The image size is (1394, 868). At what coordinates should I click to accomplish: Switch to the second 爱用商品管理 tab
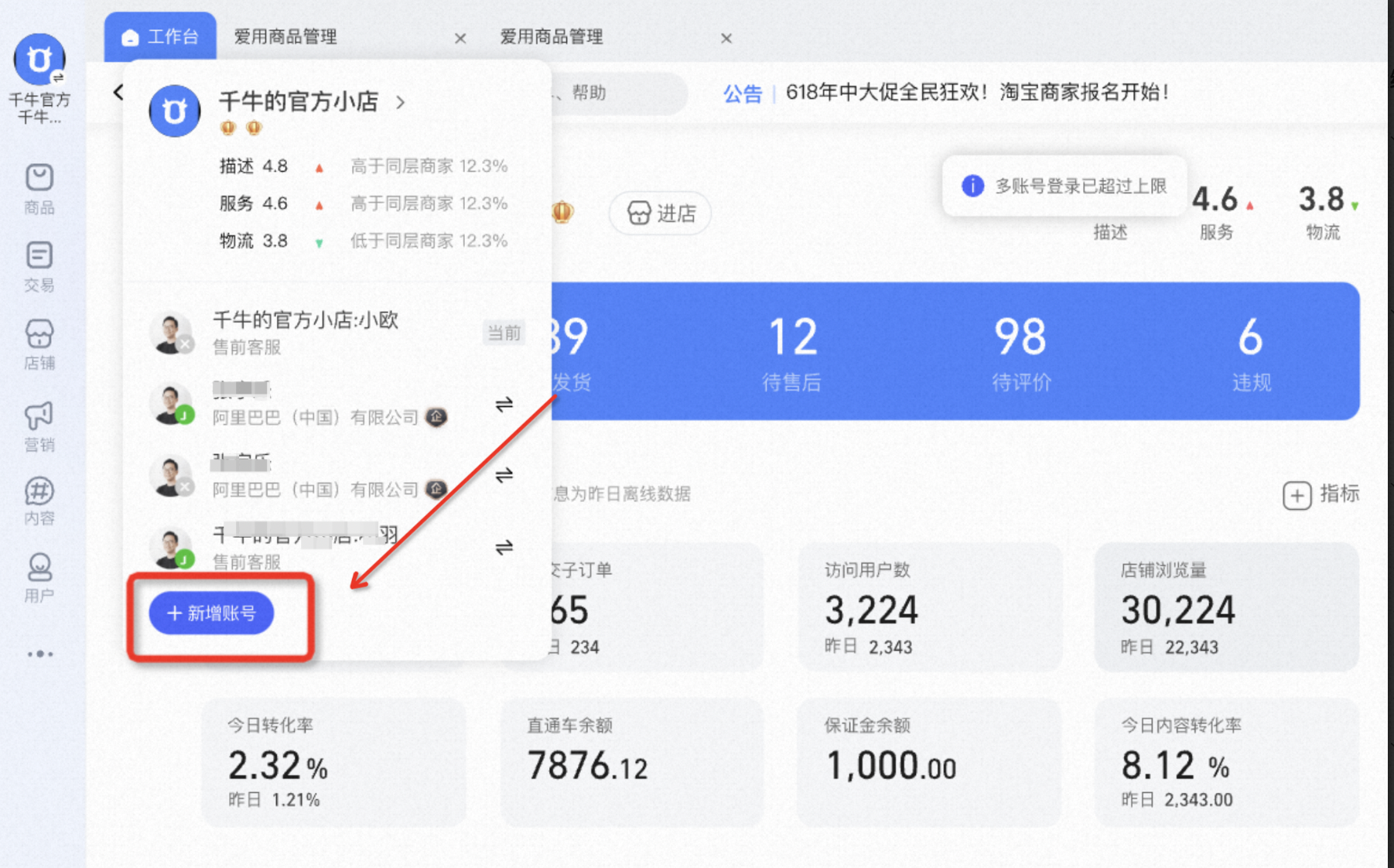[x=552, y=37]
